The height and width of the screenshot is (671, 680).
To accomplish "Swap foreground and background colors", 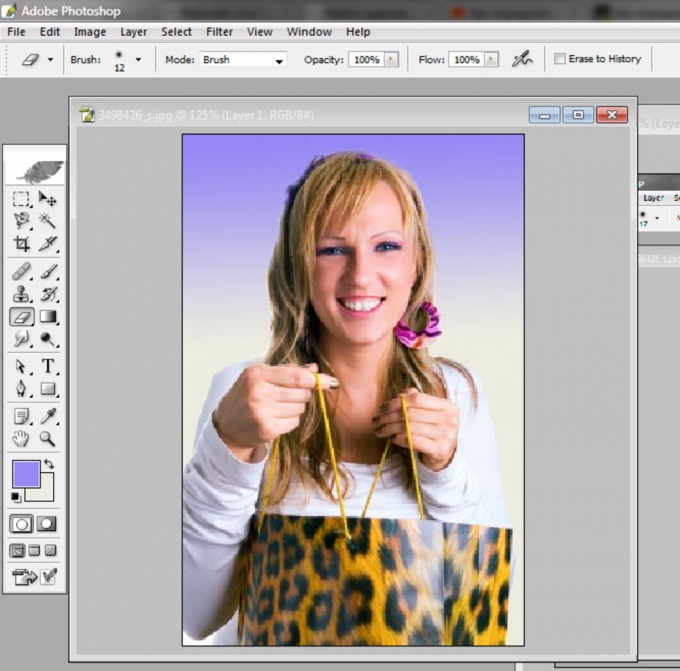I will tap(49, 464).
